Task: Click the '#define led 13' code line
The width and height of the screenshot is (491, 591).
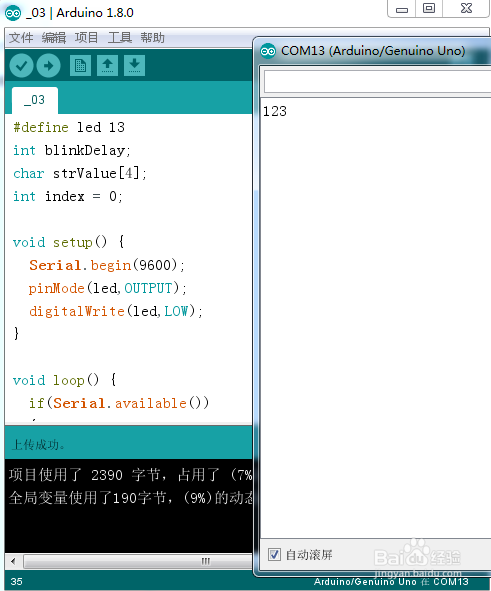Action: click(69, 127)
